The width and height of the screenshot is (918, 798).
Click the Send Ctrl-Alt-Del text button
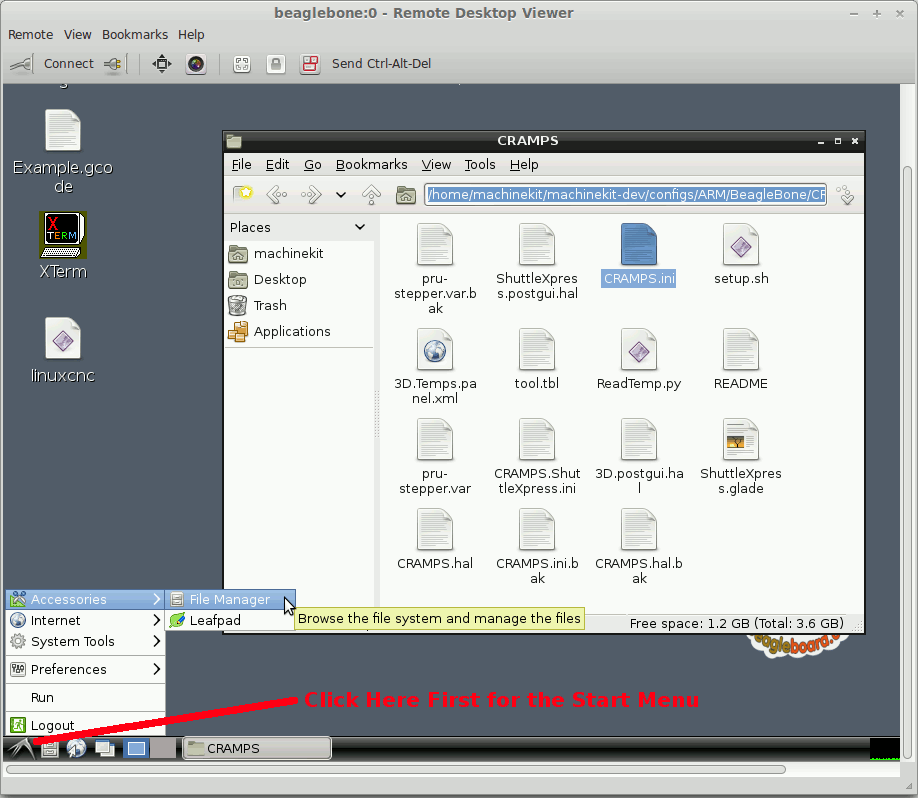(x=381, y=64)
